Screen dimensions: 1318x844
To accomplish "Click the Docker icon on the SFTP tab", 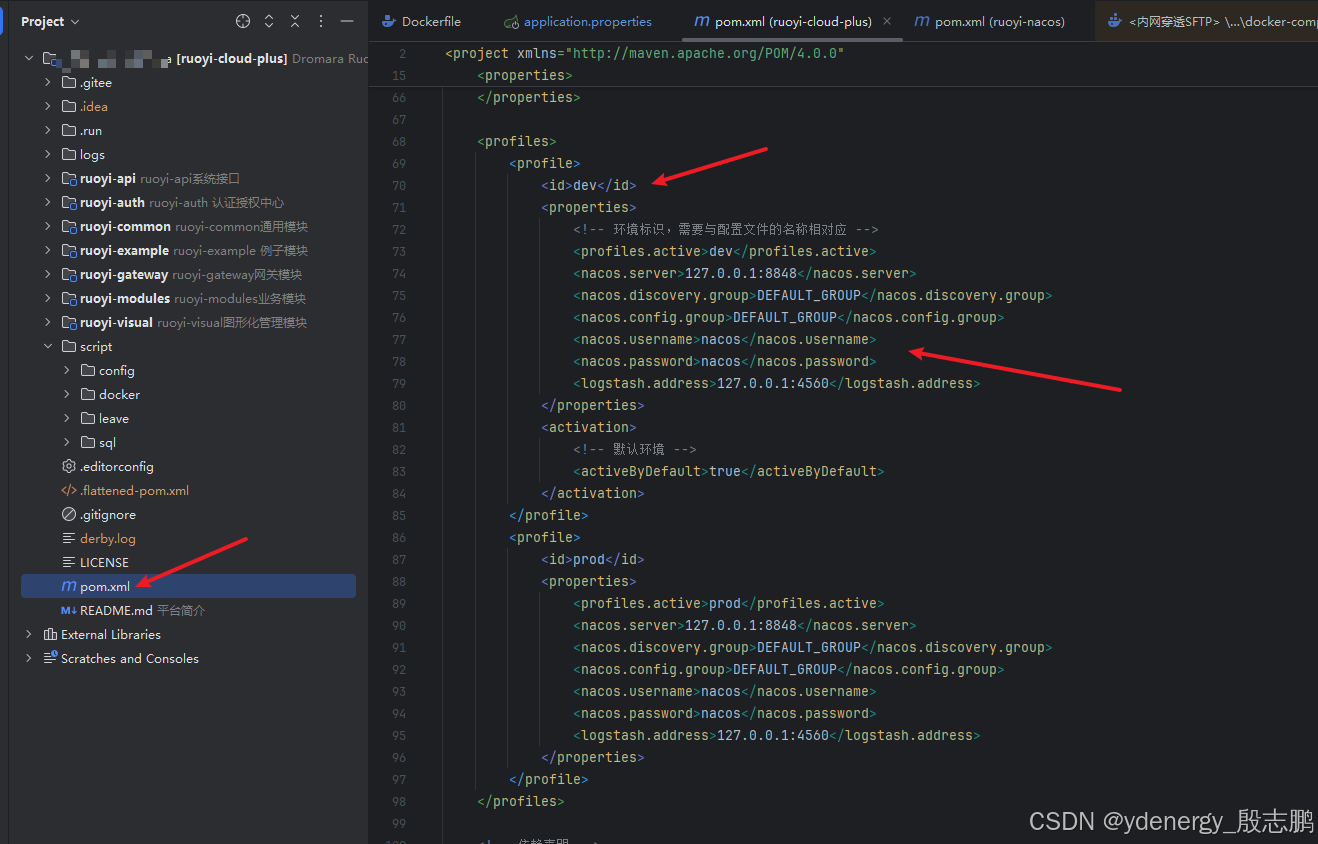I will pyautogui.click(x=1115, y=21).
